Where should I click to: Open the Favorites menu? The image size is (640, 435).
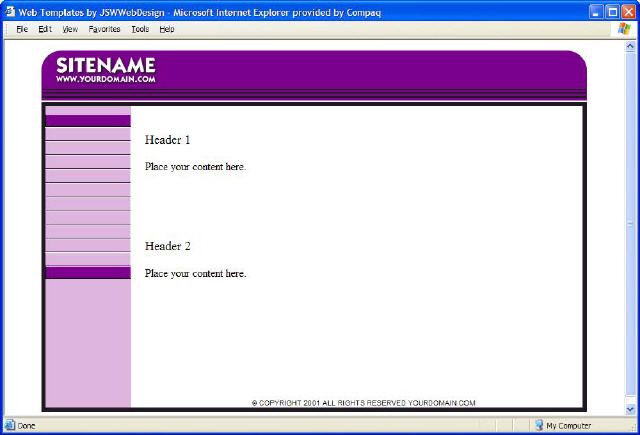pyautogui.click(x=104, y=29)
